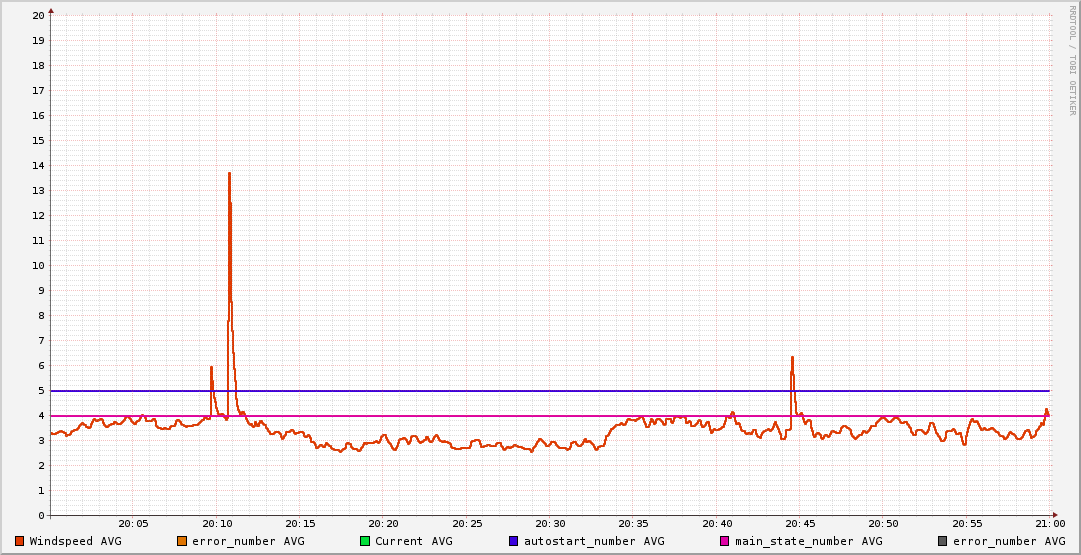The width and height of the screenshot is (1081, 555).
Task: Select the main_state_number AVG legend text
Action: (x=808, y=541)
